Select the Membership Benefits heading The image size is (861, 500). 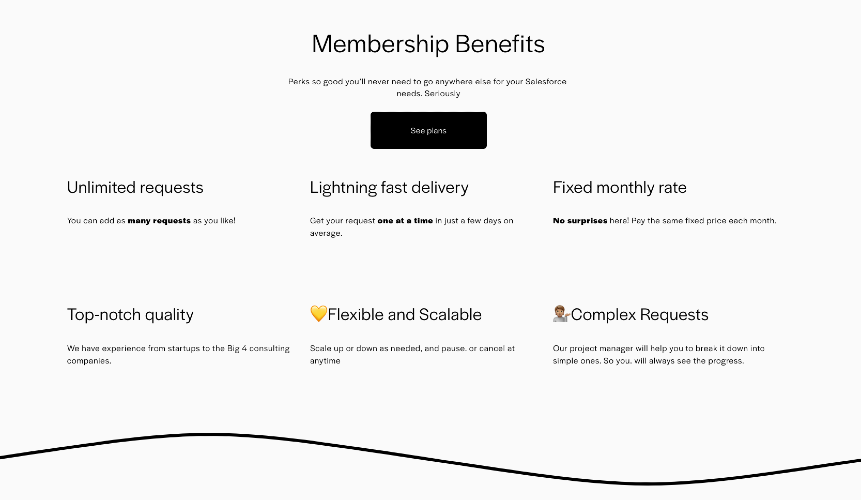tap(428, 44)
